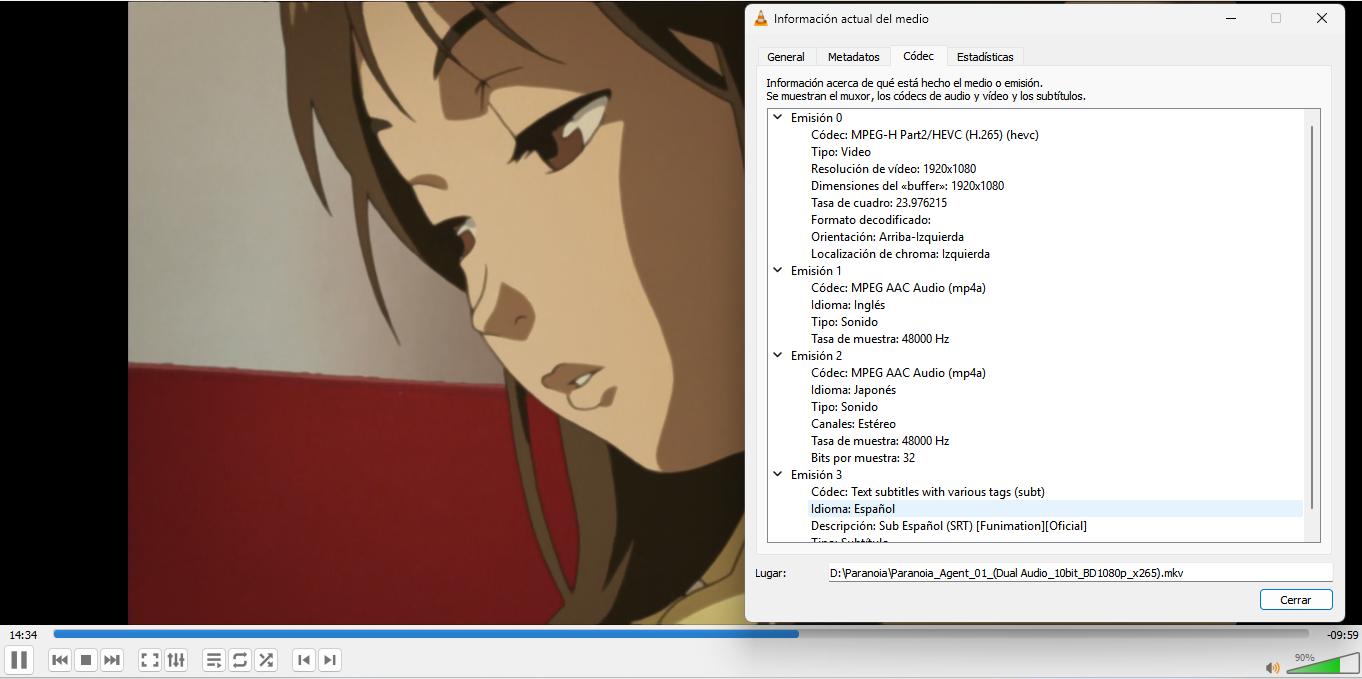Collapse the Emisión 0 stream node
Image resolution: width=1362 pixels, height=679 pixels.
coord(778,118)
